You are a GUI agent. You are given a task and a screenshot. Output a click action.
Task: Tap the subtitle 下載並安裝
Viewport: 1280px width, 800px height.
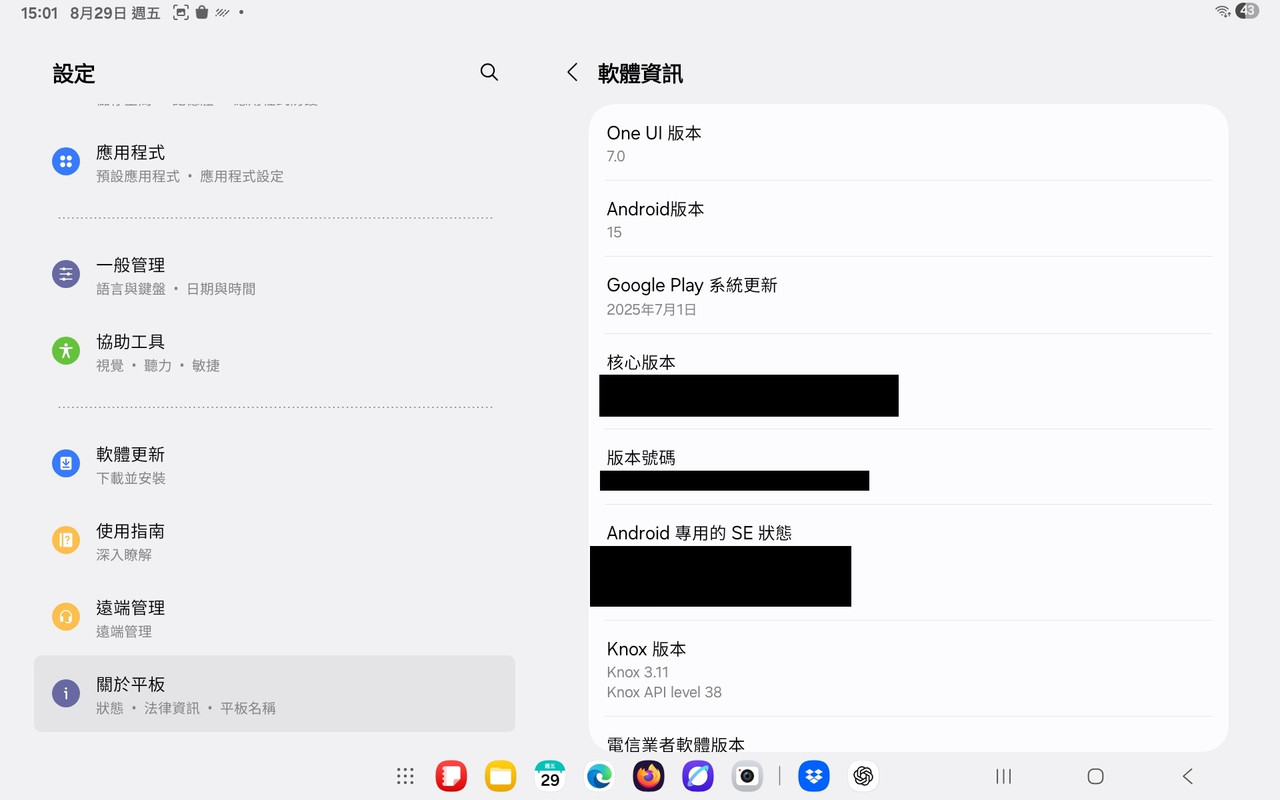click(x=131, y=479)
